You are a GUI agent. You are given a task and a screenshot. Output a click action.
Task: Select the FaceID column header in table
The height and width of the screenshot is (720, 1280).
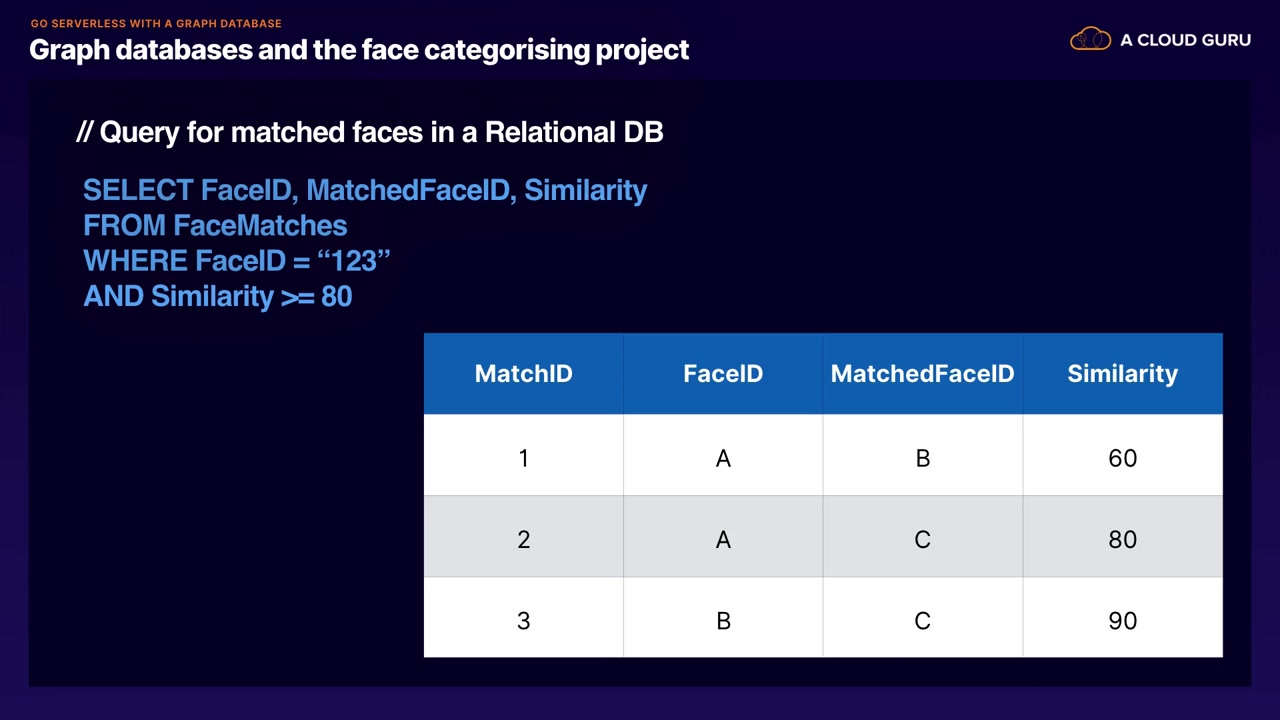coord(723,374)
